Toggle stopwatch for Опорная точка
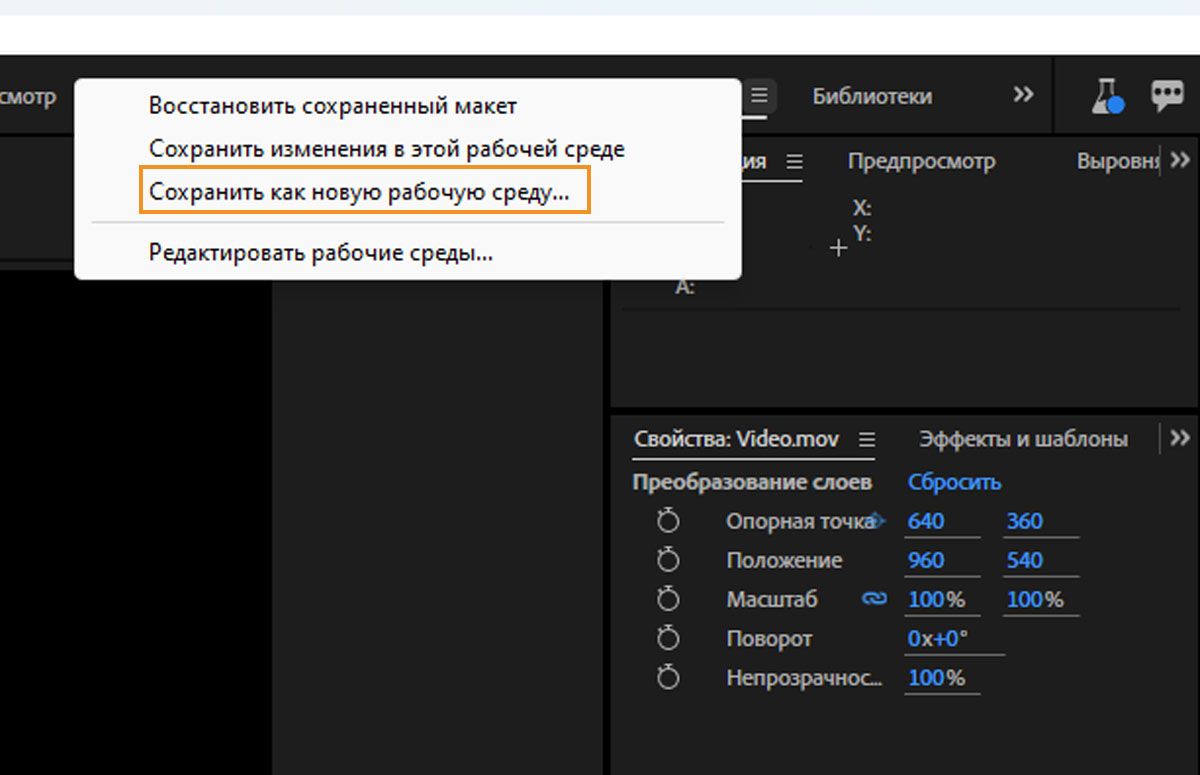The width and height of the screenshot is (1200, 775). [x=668, y=520]
